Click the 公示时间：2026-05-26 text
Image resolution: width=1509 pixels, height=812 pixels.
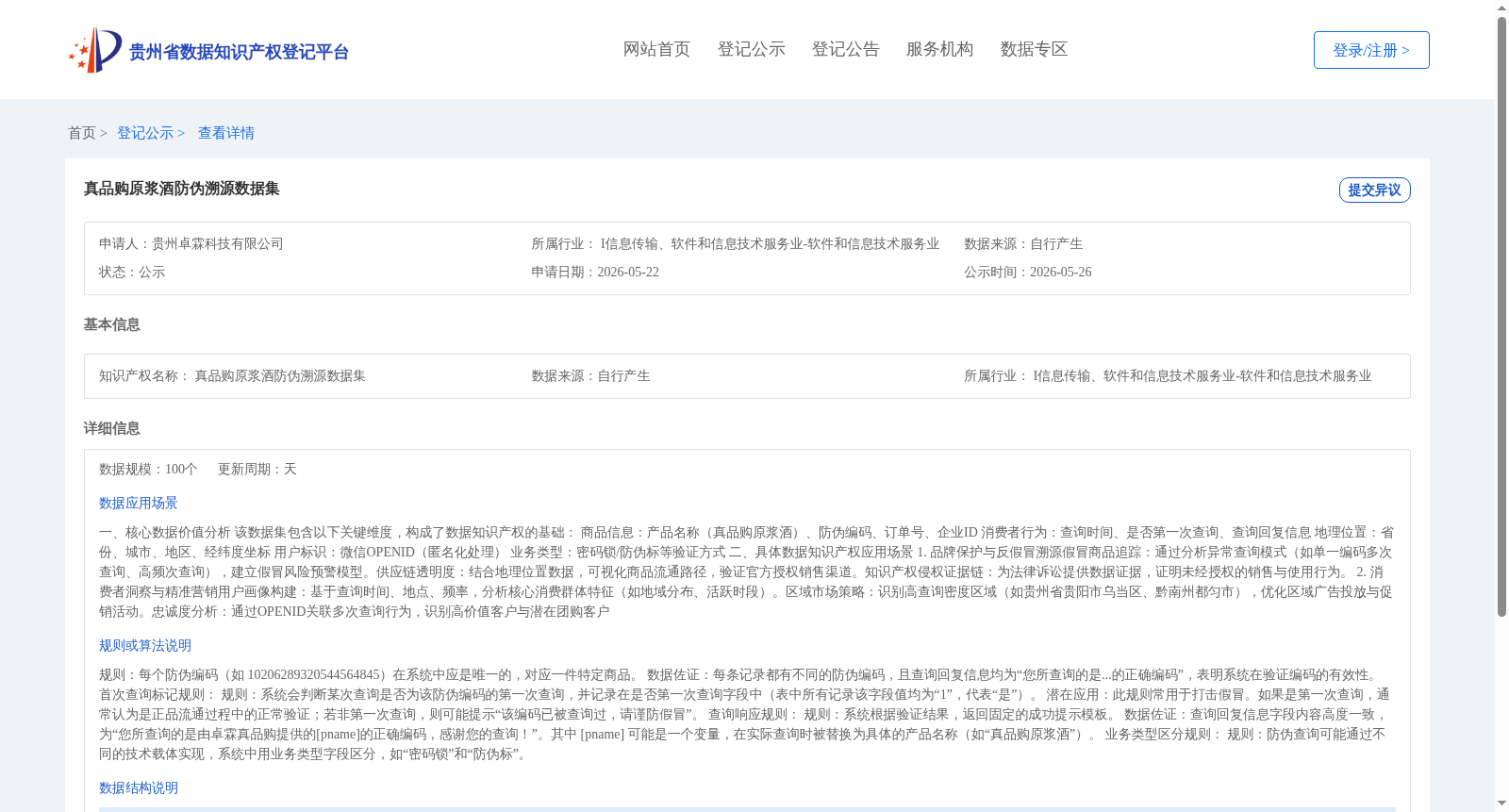click(x=1028, y=272)
